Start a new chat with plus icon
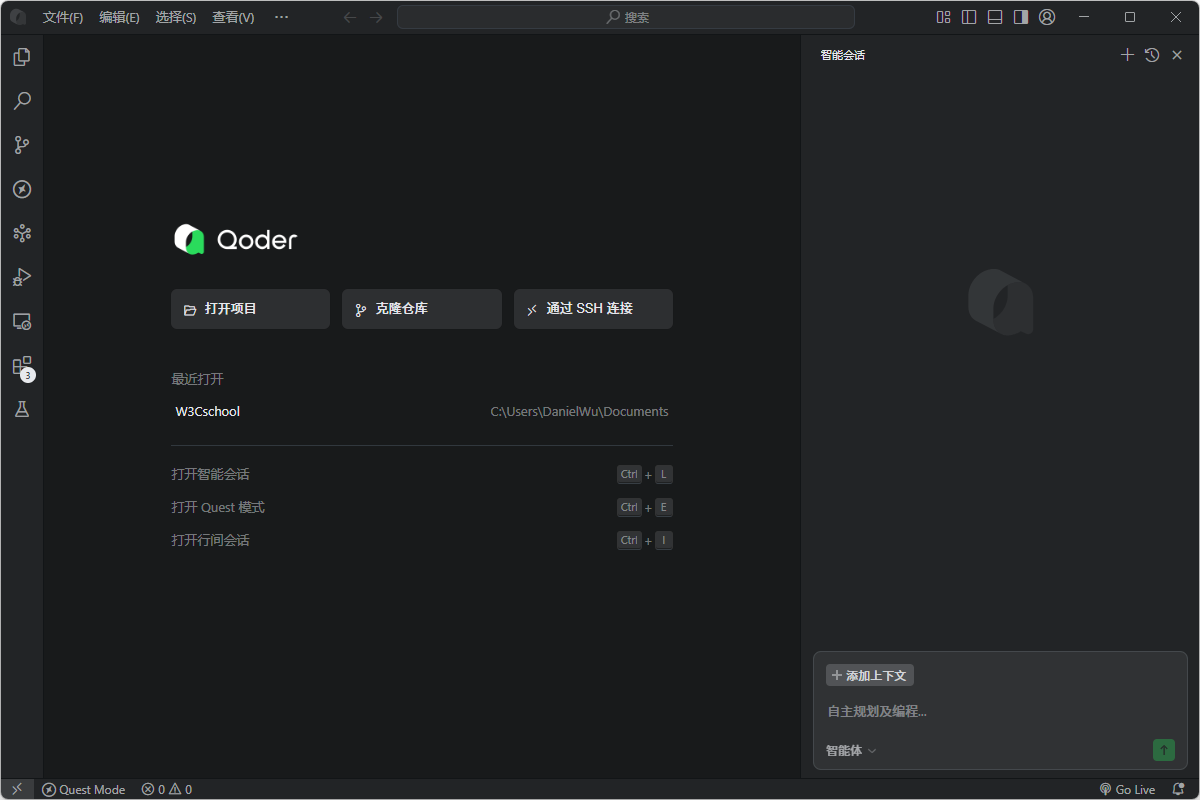This screenshot has height=800, width=1200. 1127,55
